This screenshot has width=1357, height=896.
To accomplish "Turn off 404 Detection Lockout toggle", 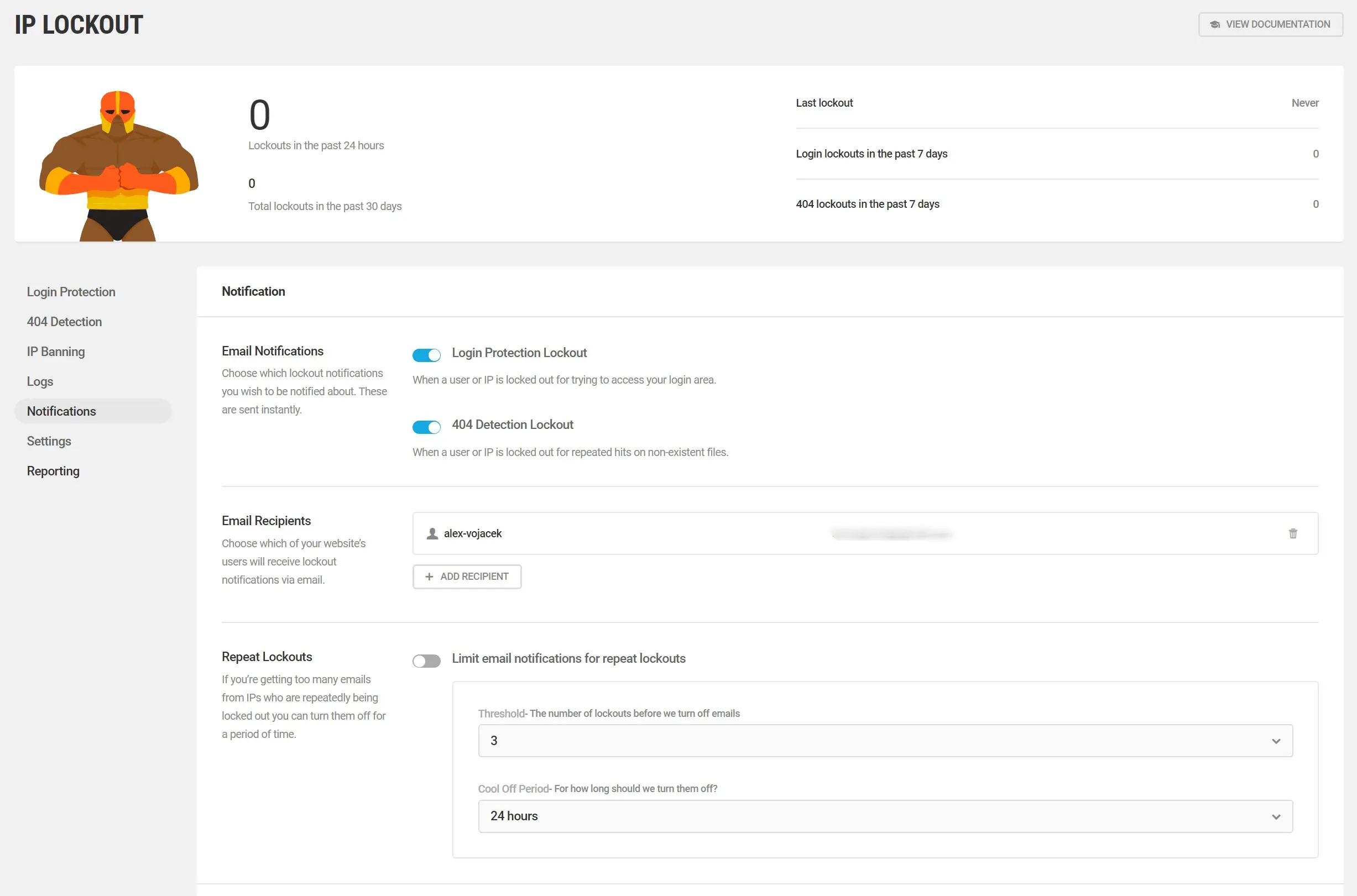I will pos(426,427).
